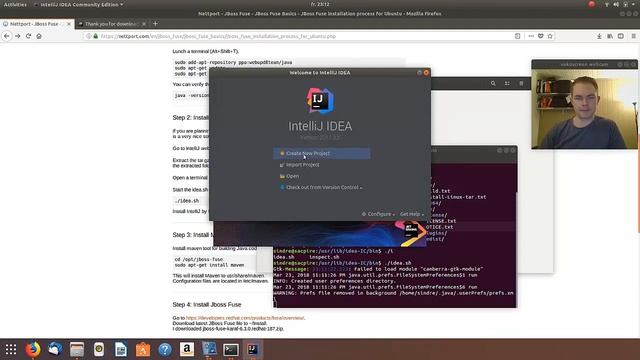
Task: Open LibreOffice Writer from the dock
Action: coord(121,349)
